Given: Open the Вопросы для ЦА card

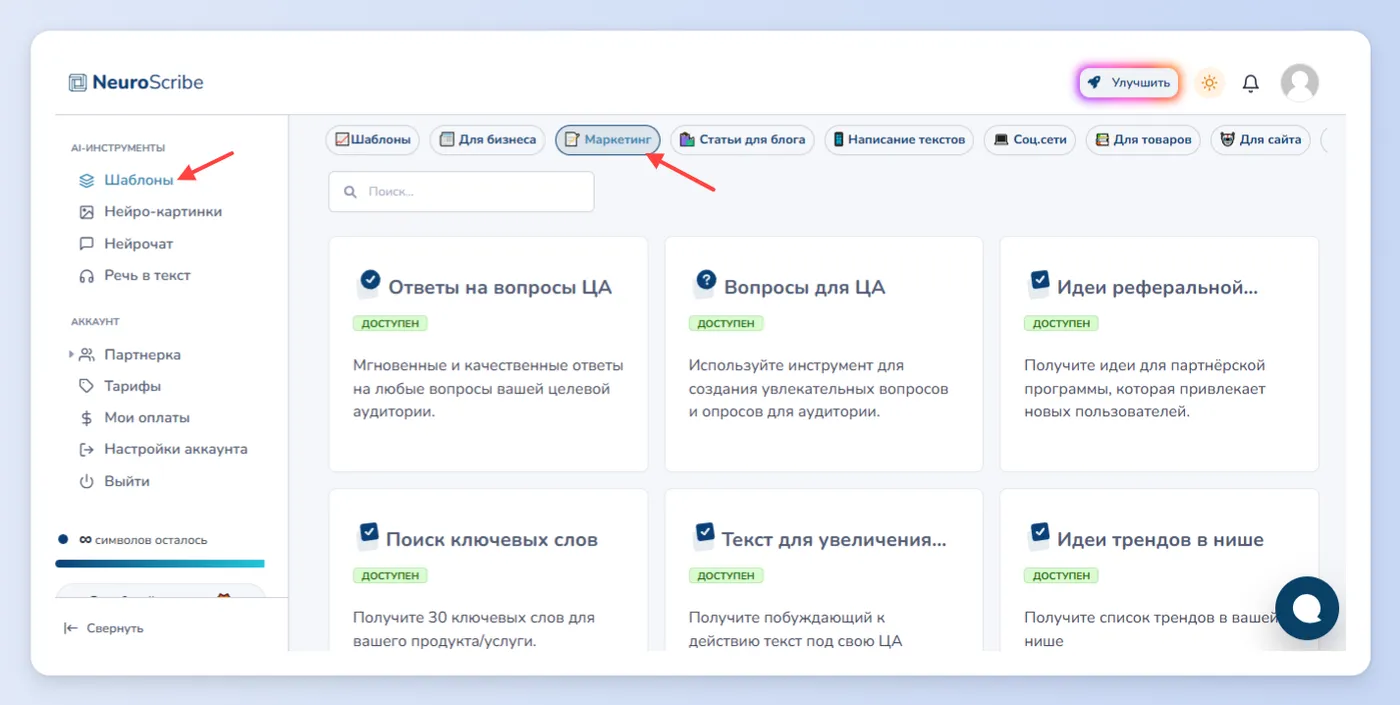Looking at the screenshot, I should 824,354.
